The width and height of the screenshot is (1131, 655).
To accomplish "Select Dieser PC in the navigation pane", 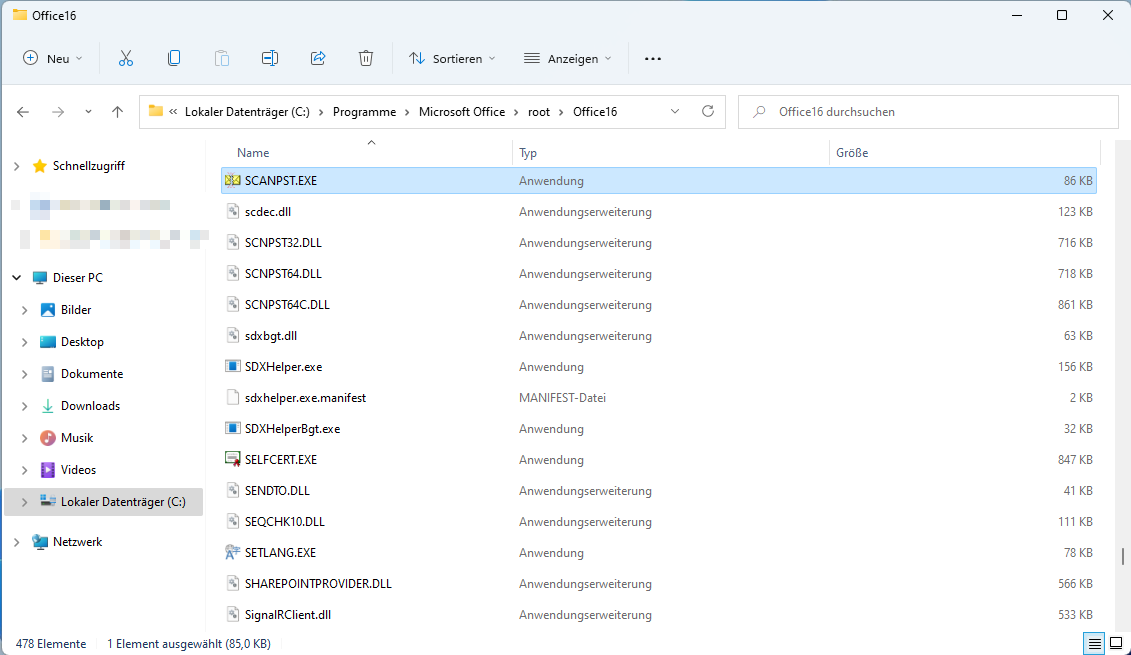I will click(x=78, y=278).
